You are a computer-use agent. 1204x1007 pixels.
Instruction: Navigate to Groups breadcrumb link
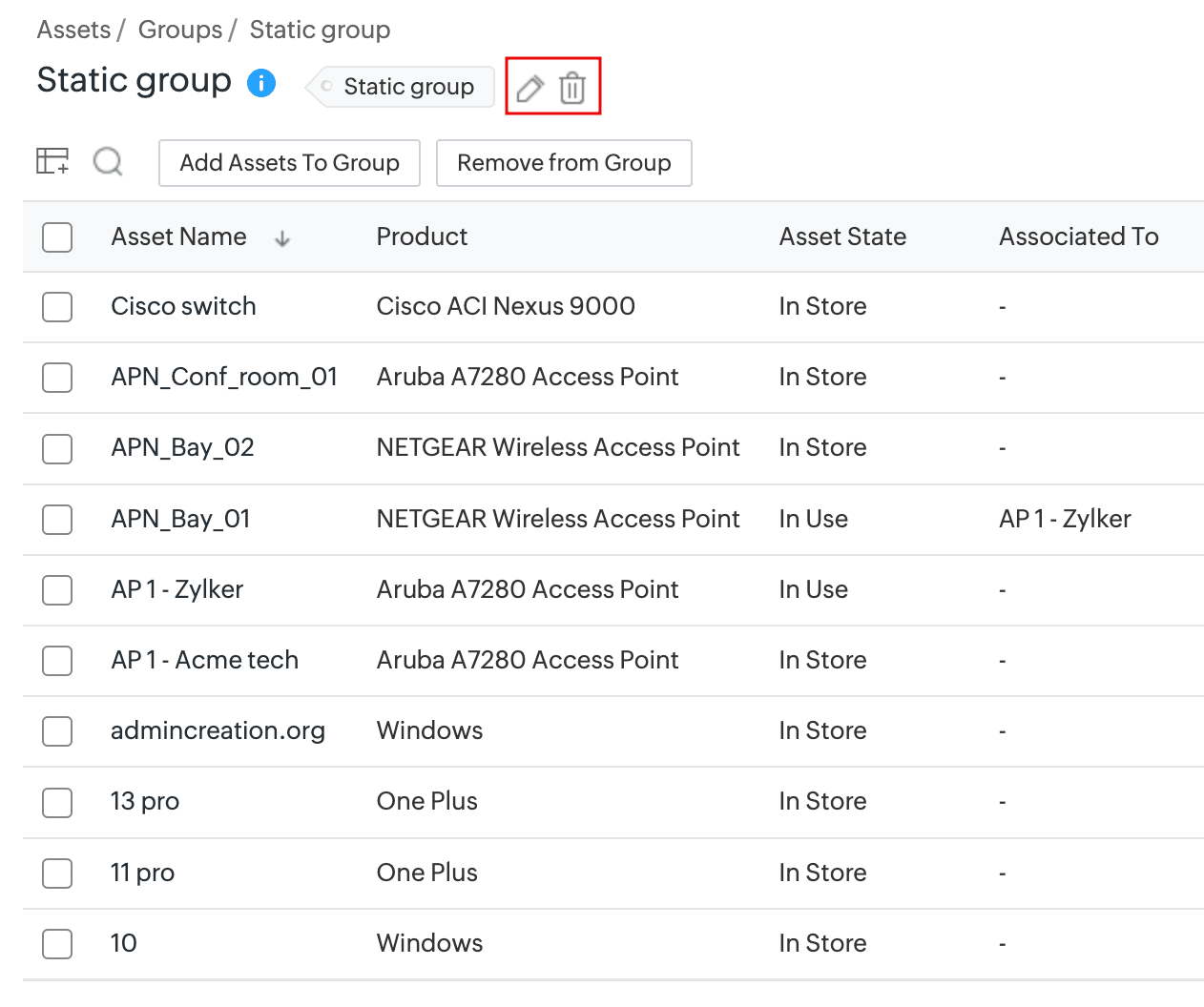[x=180, y=30]
